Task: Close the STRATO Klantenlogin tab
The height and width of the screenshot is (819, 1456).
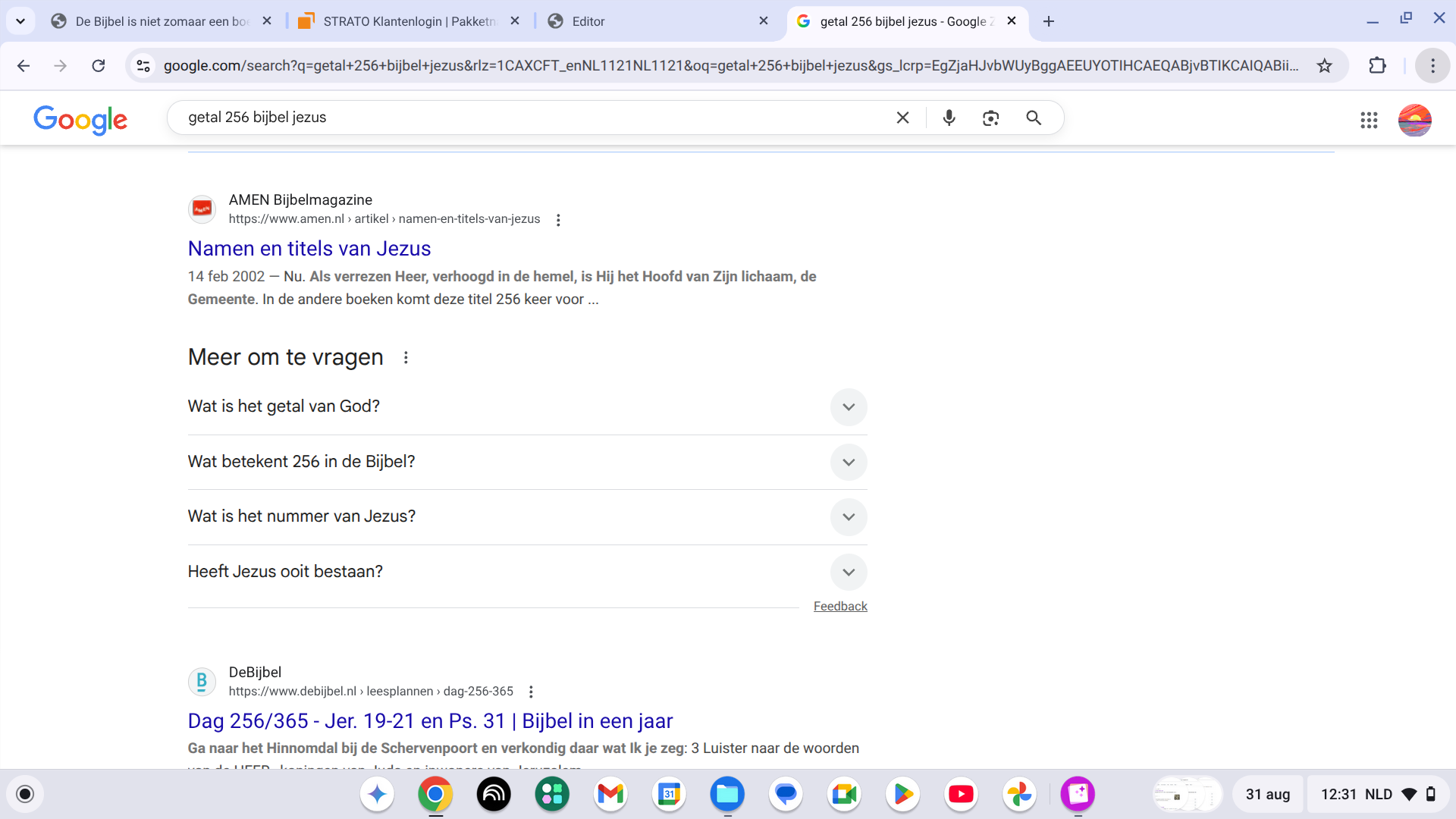Action: pos(515,21)
